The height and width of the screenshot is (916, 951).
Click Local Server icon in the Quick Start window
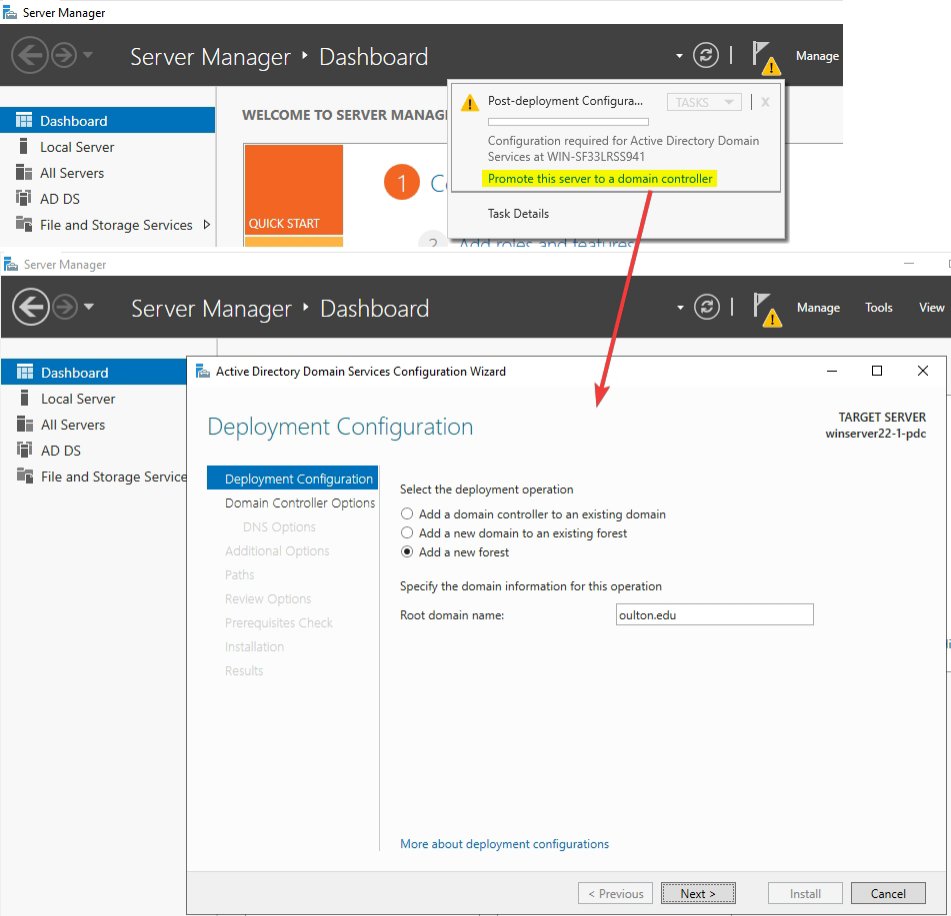[x=24, y=147]
